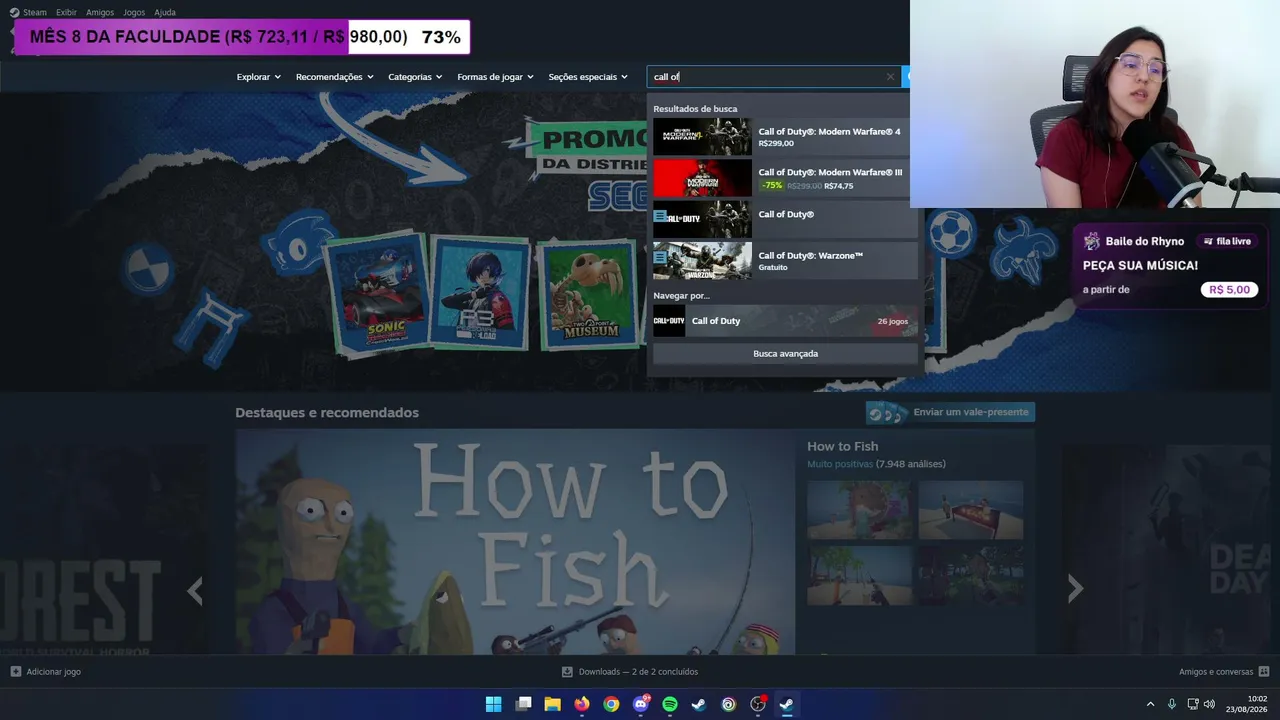
Task: Expand the Categorias dropdown
Action: pyautogui.click(x=415, y=77)
